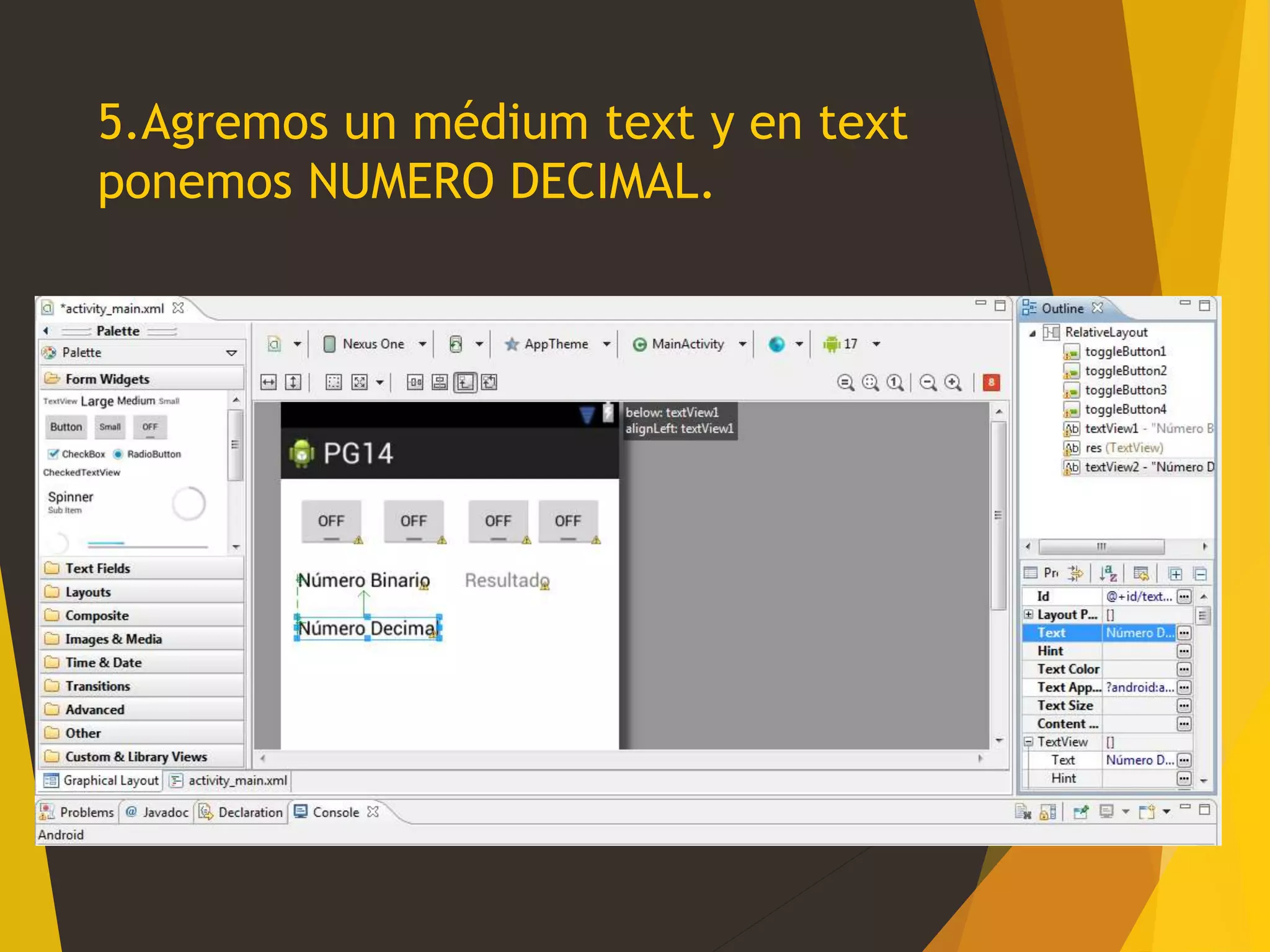Click the change margins toolbar icon
1270x952 pixels.
coord(334,382)
